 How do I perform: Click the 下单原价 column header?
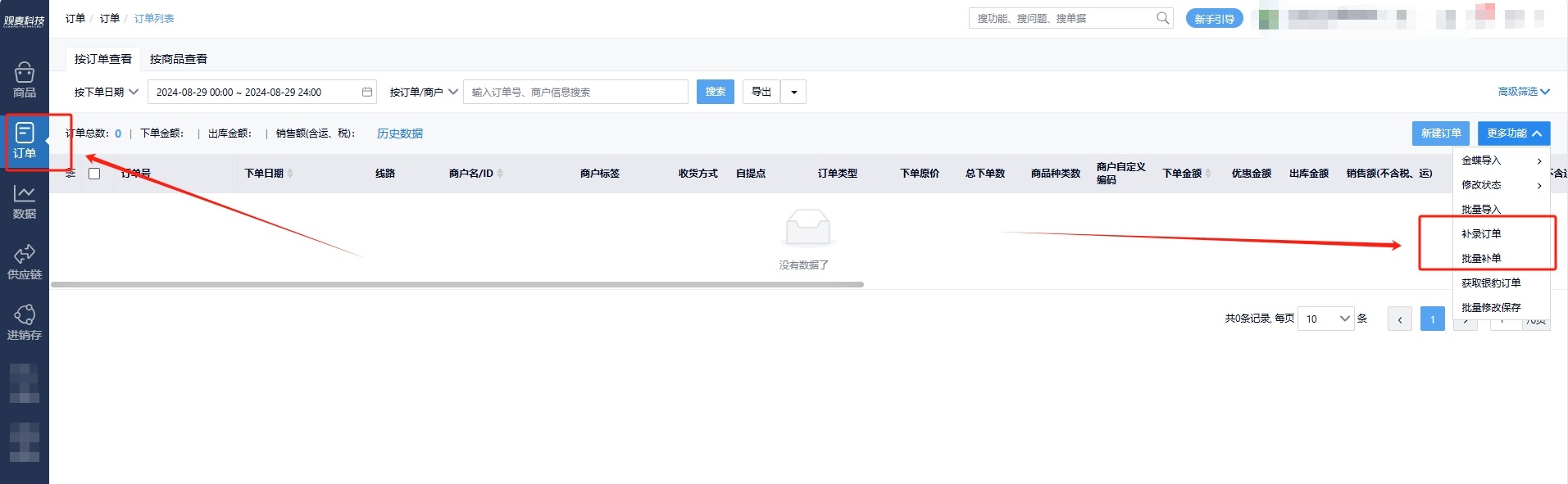pos(920,174)
